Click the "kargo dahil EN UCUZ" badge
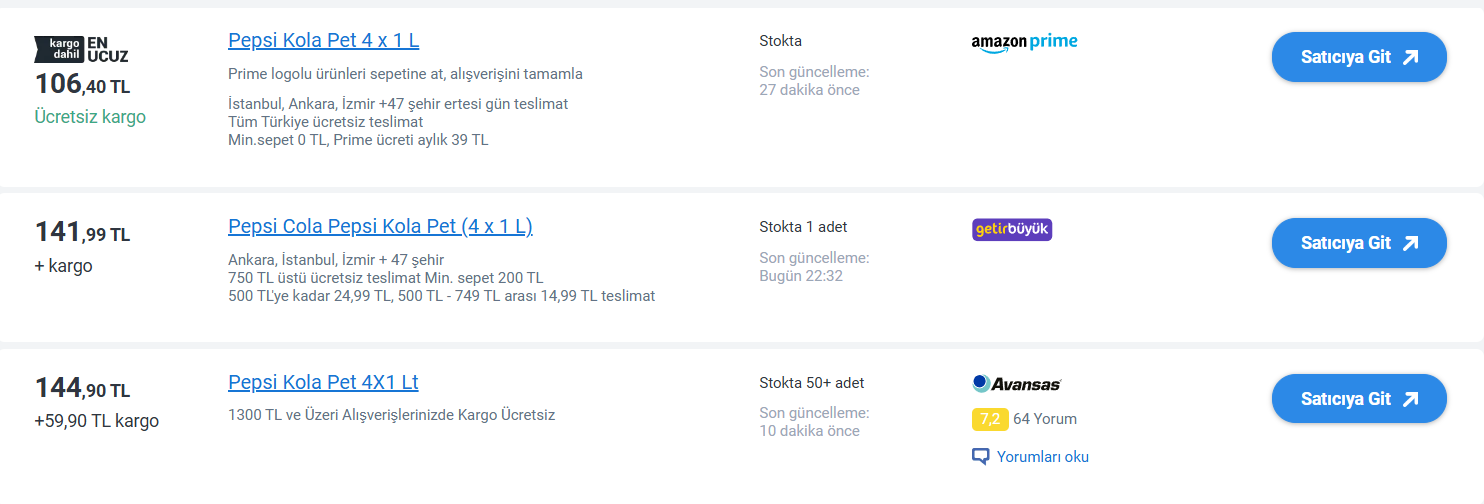 pos(81,49)
